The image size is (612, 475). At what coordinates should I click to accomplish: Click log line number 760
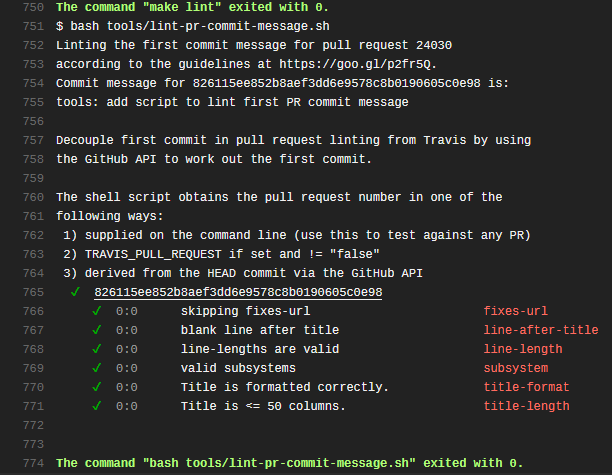tap(32, 197)
